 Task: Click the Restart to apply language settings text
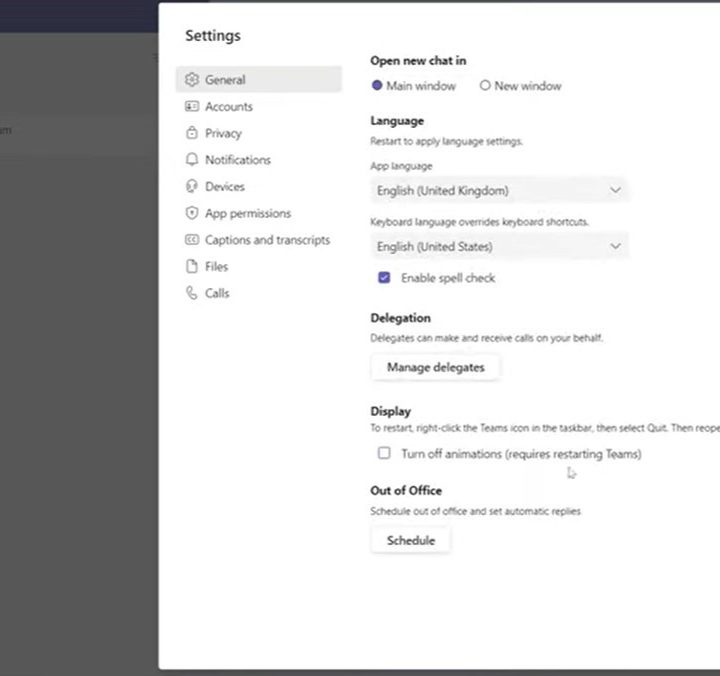[x=446, y=141]
